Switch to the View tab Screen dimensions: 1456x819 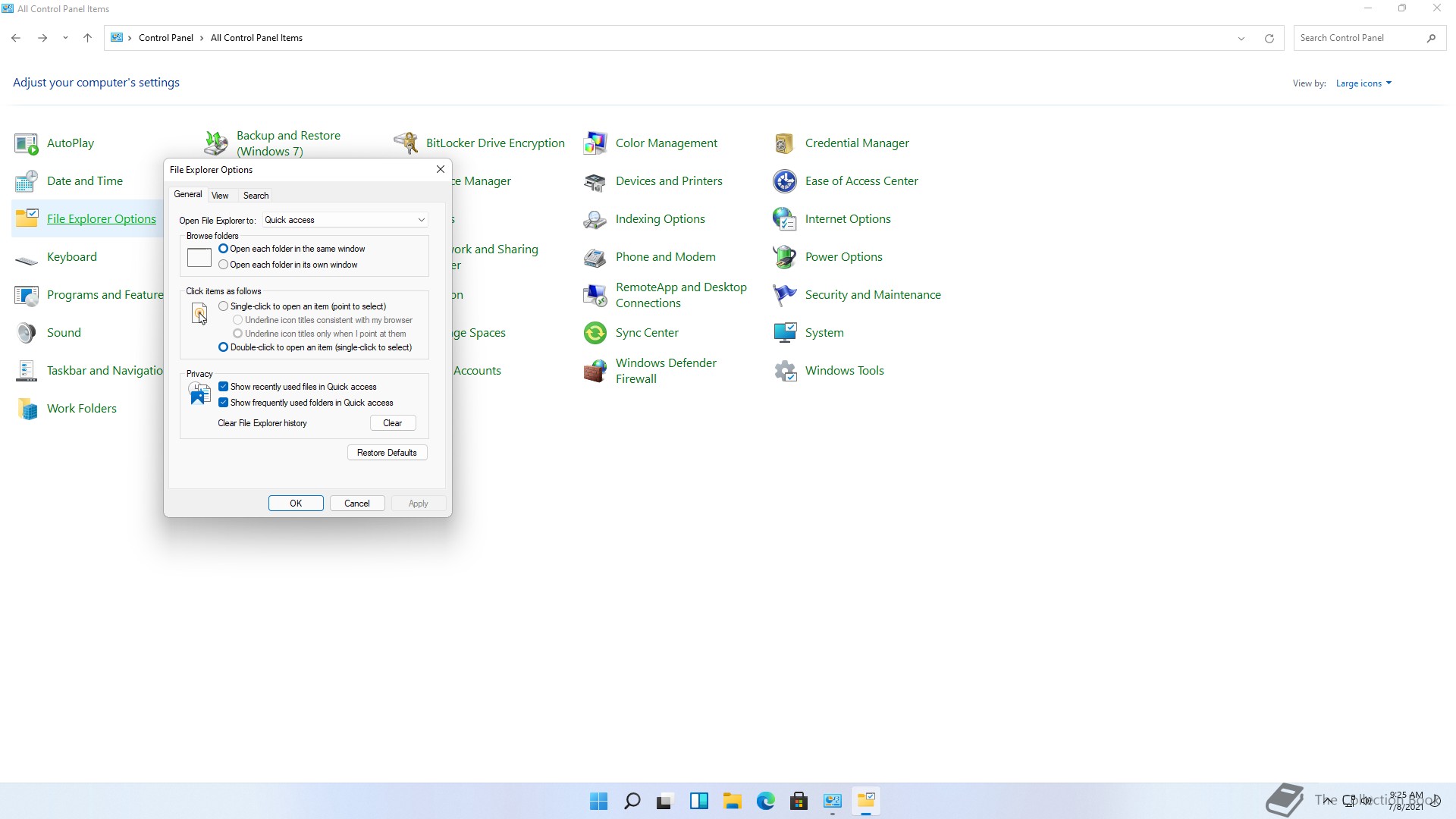220,196
